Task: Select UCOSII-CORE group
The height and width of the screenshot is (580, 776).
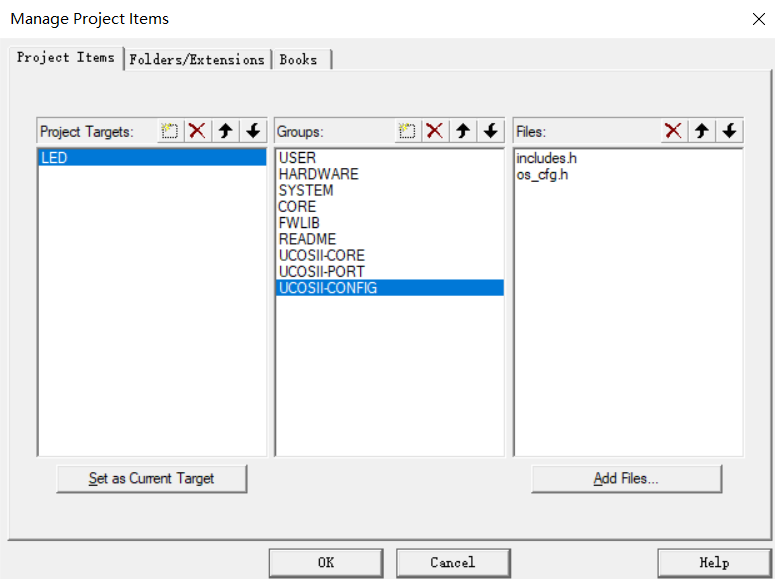Action: tap(389, 255)
